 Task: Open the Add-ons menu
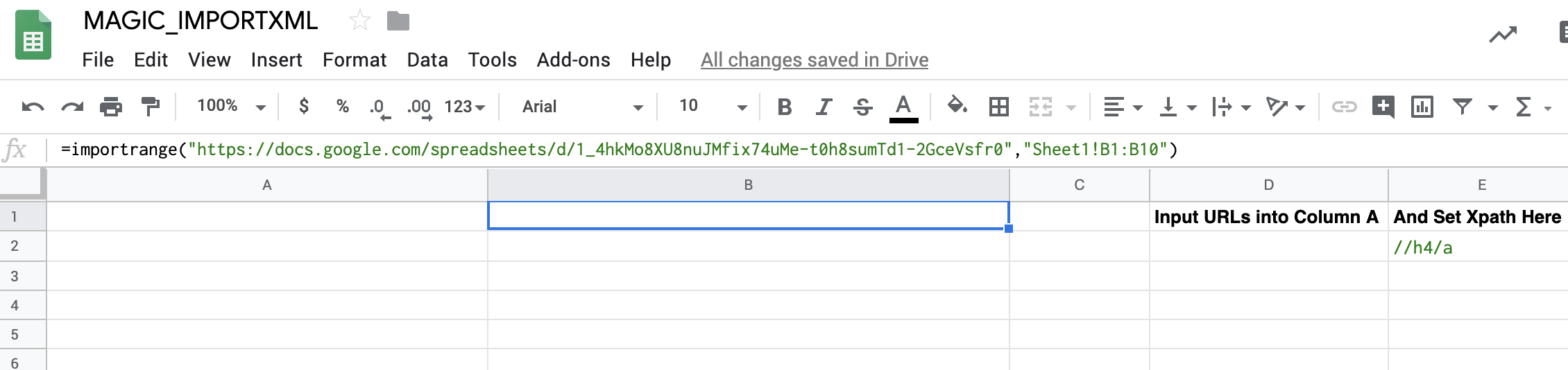click(573, 60)
